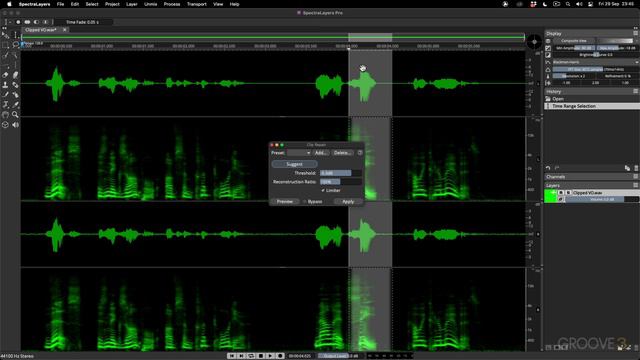Image resolution: width=640 pixels, height=360 pixels.
Task: Toggle the Bypass checkbox in Clip Repair
Action: click(304, 202)
